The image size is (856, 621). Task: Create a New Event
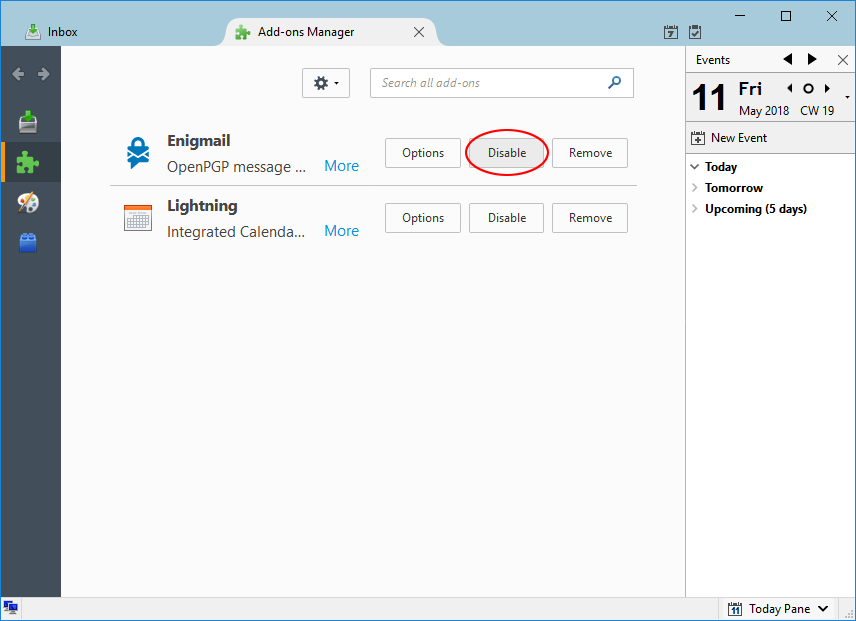(x=729, y=138)
